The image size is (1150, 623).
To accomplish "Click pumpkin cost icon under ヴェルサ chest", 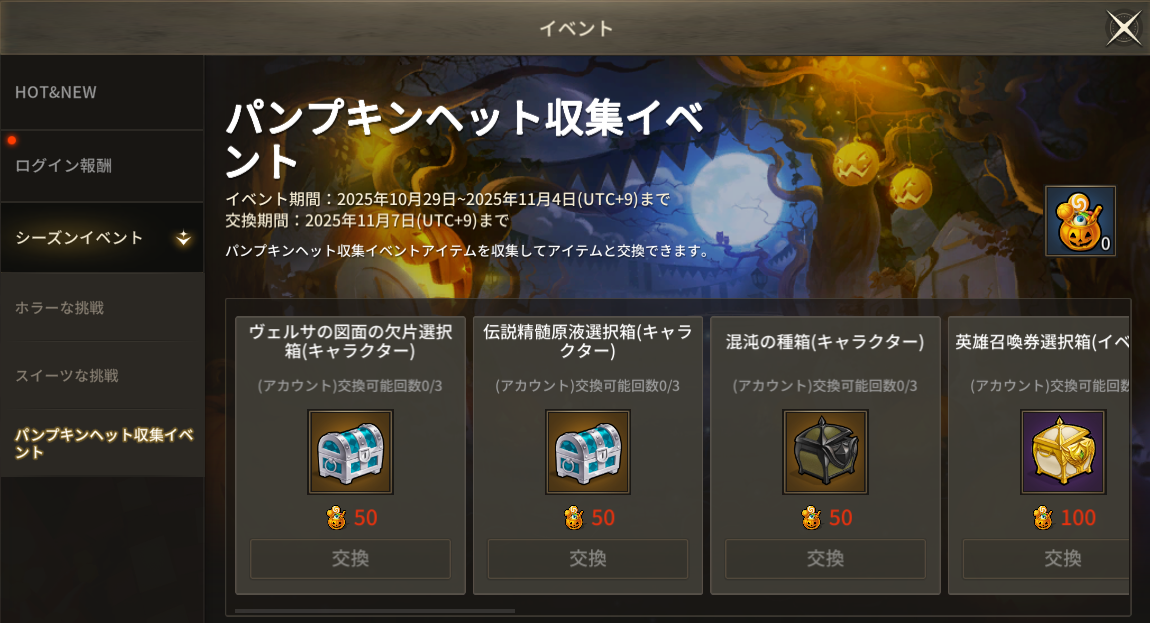I will pyautogui.click(x=337, y=518).
